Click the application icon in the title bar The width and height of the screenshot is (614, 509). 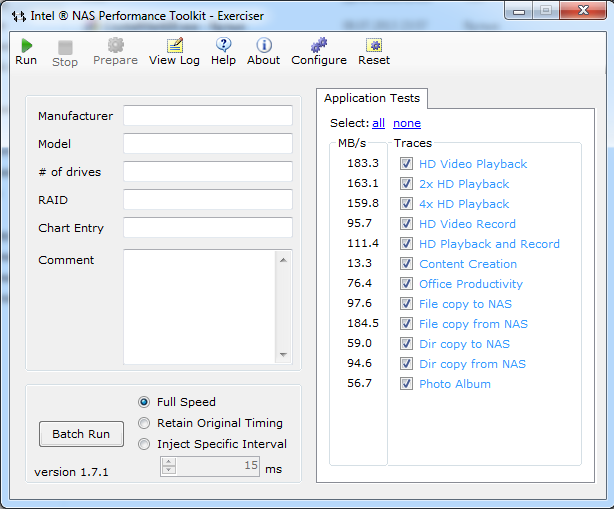tap(19, 16)
